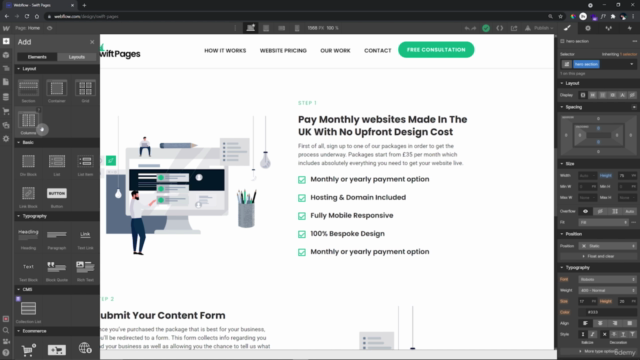Set display to Block
640x360 pixels.
click(x=583, y=95)
